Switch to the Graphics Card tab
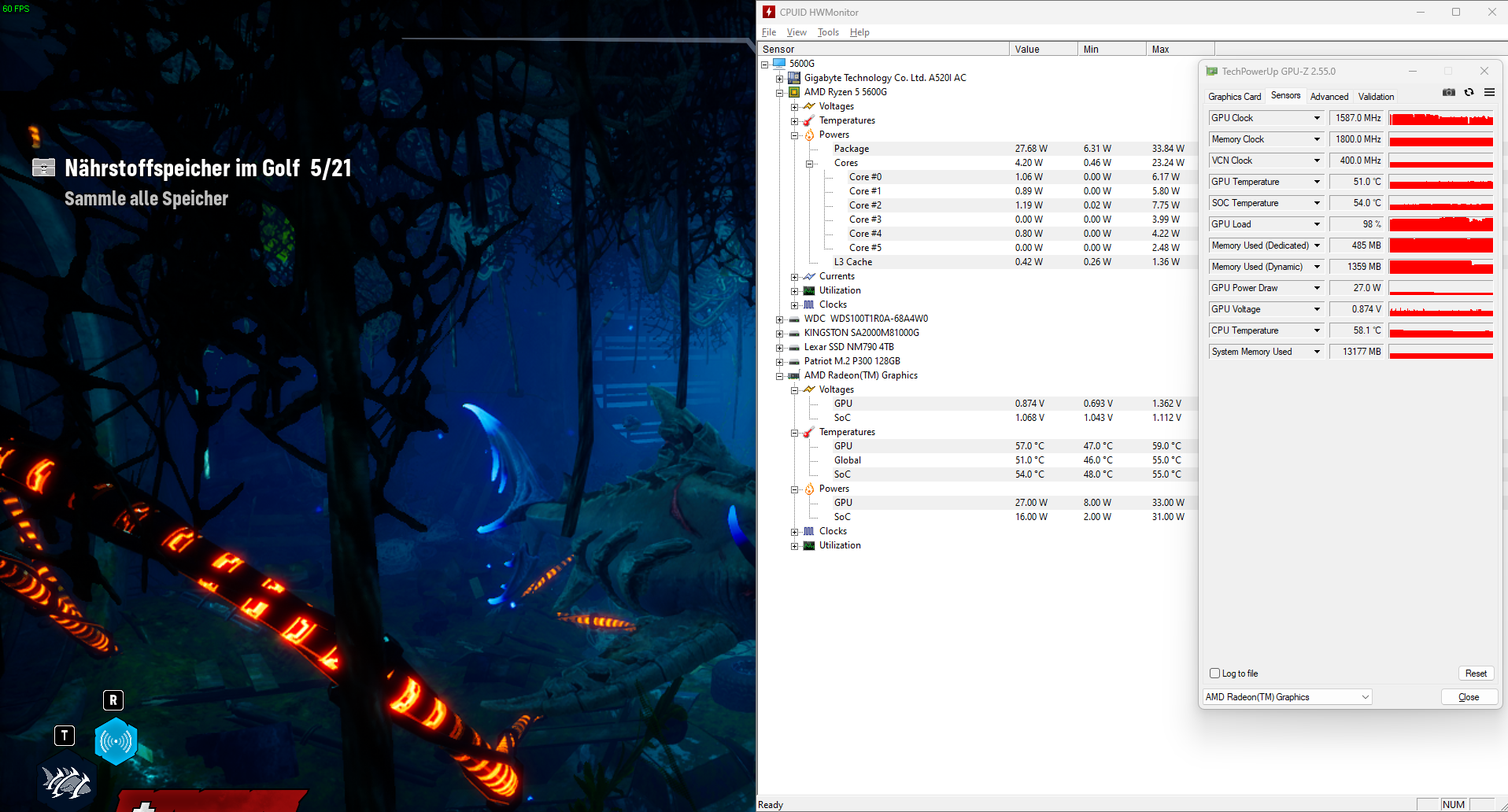This screenshot has width=1508, height=812. (1234, 96)
